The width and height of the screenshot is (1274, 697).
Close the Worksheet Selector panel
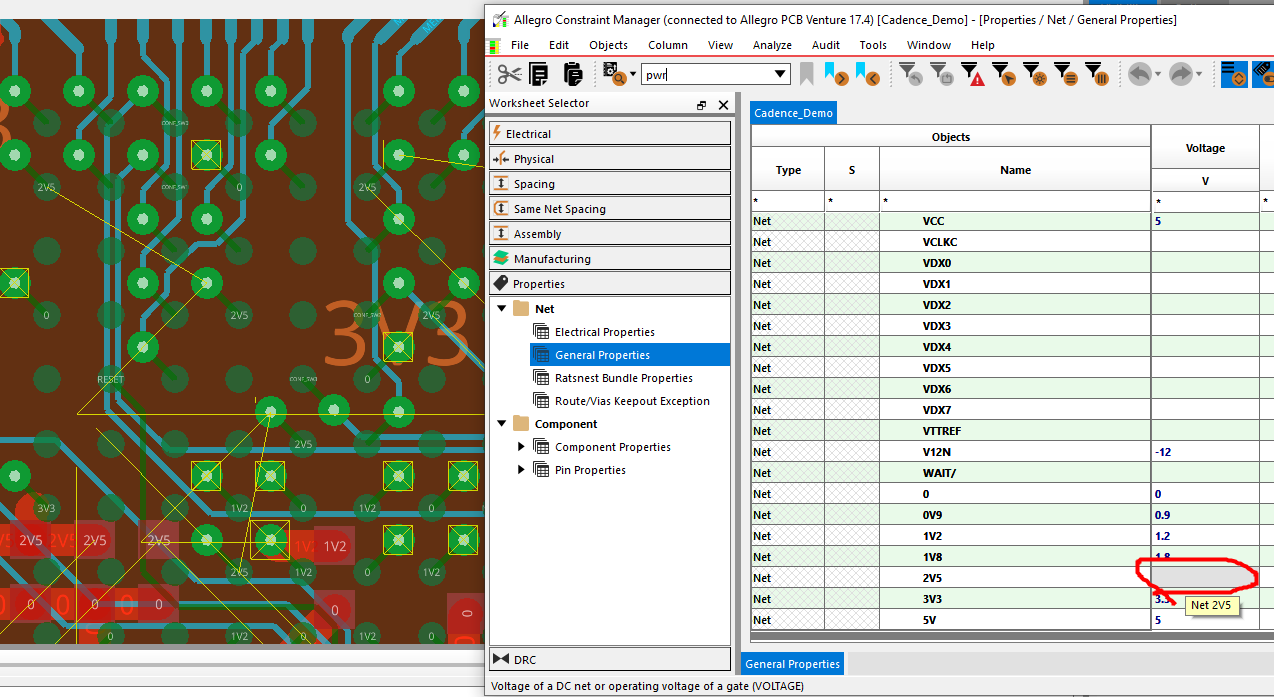[x=723, y=105]
